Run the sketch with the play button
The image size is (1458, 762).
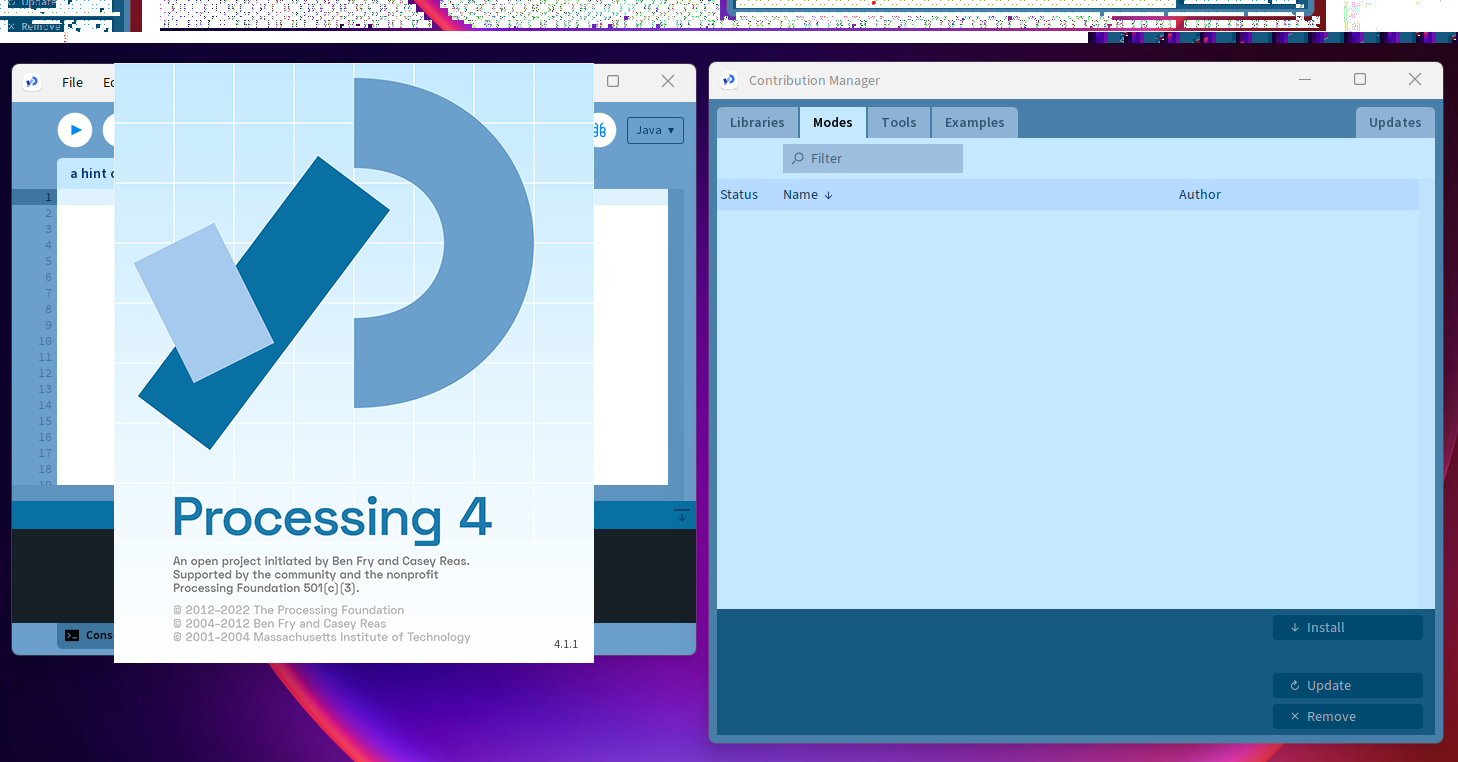(75, 130)
